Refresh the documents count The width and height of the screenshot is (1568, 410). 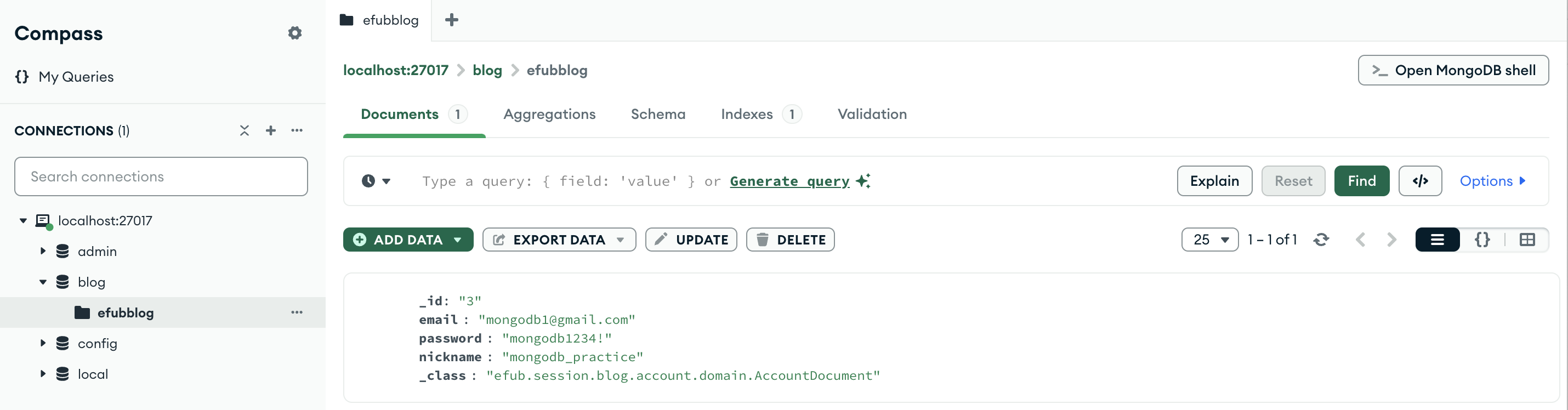[1321, 240]
